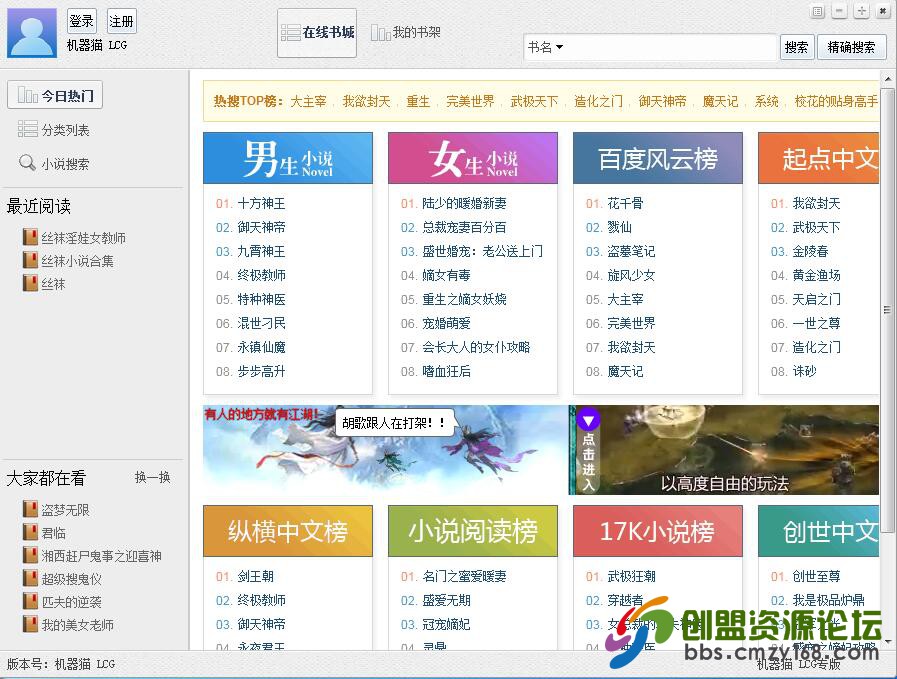Viewport: 897px width, 679px height.
Task: Open recent book 丝袜
Action: click(x=53, y=284)
